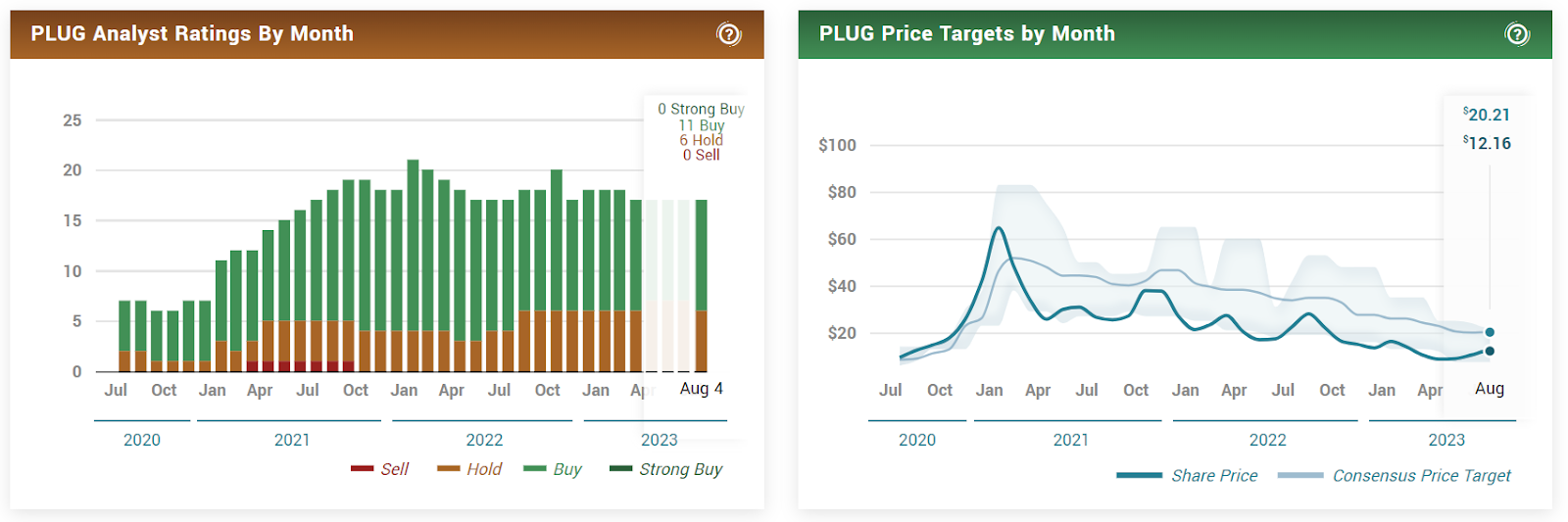Click the 20 y-axis label
This screenshot has width=1568, height=522.
73,170
